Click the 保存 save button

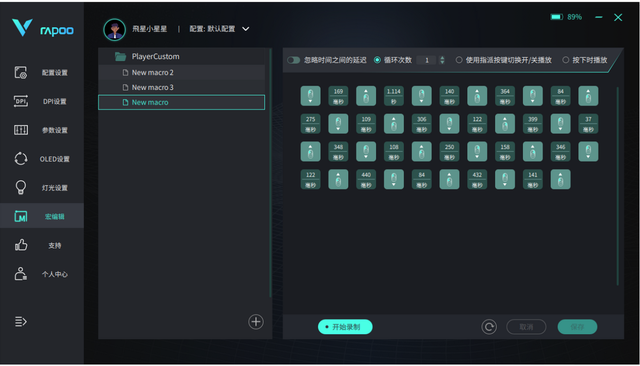(577, 327)
